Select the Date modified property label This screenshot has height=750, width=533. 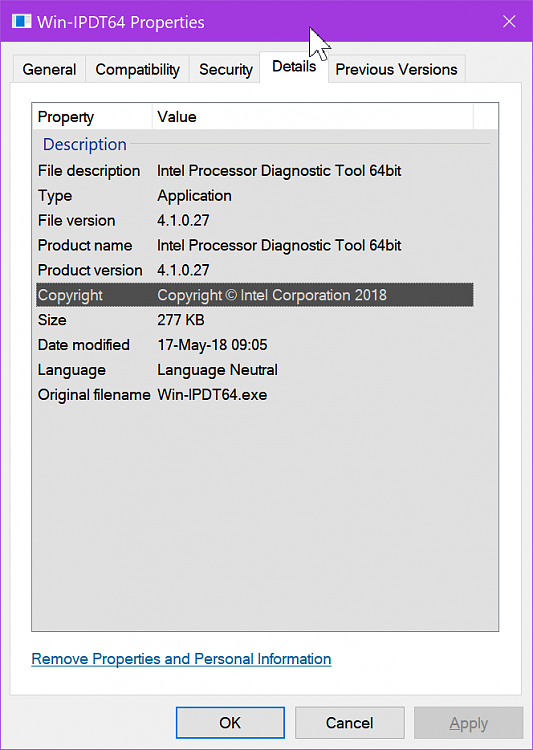(84, 345)
